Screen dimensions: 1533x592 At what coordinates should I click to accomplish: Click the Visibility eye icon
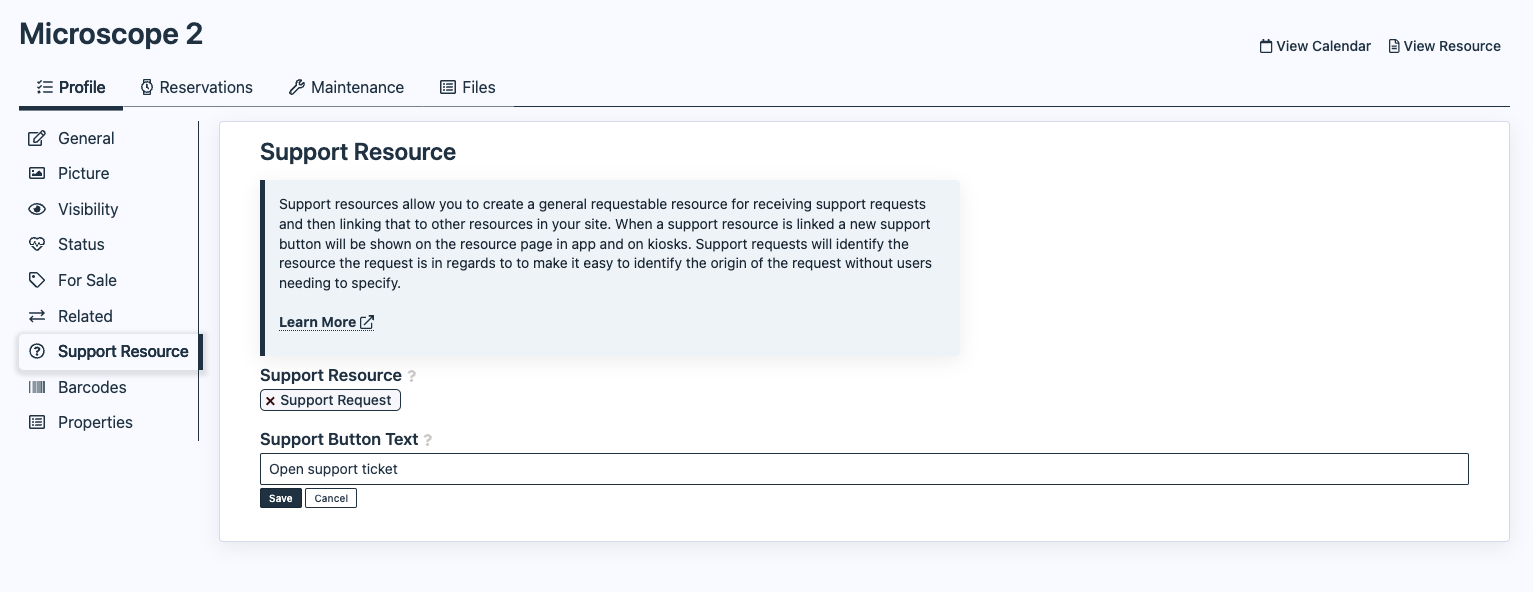(37, 209)
